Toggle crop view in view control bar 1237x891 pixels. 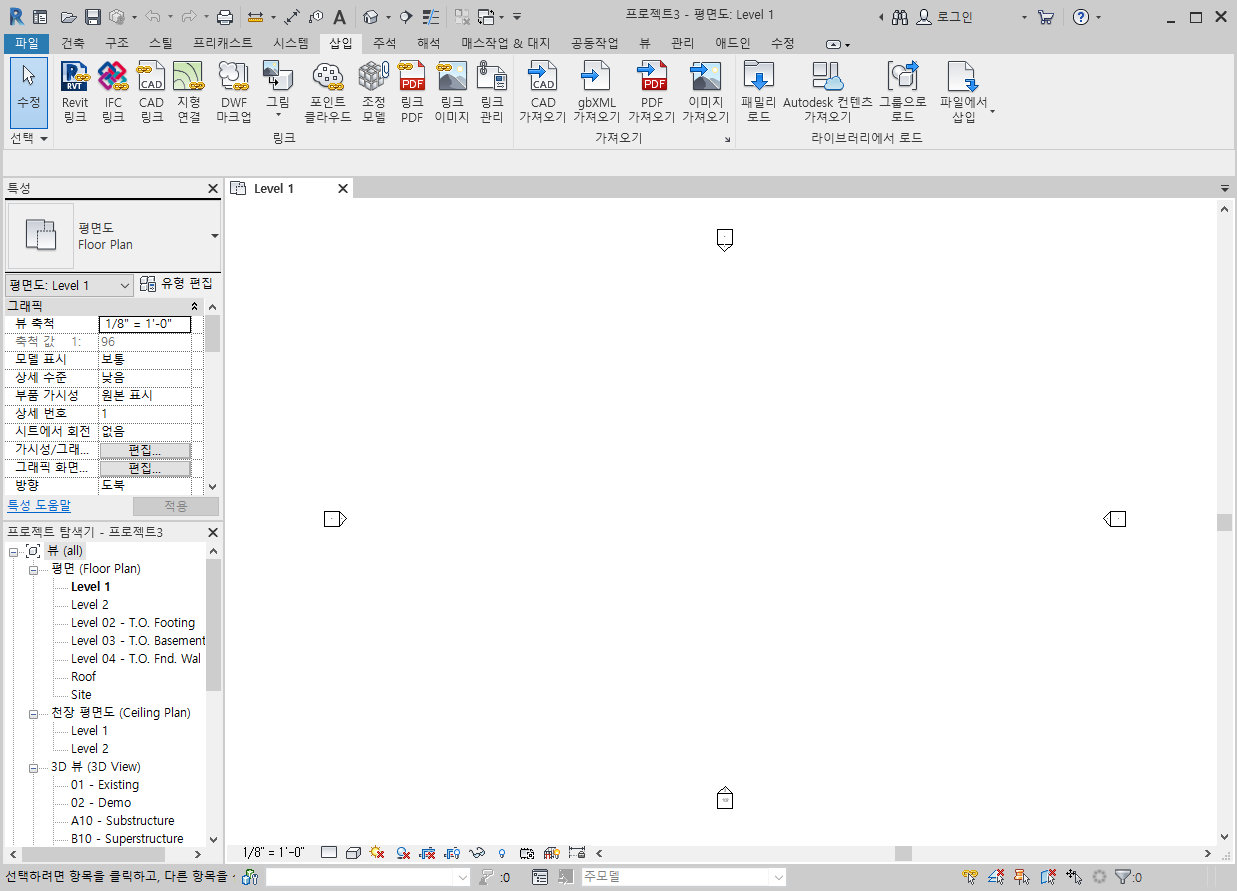428,853
